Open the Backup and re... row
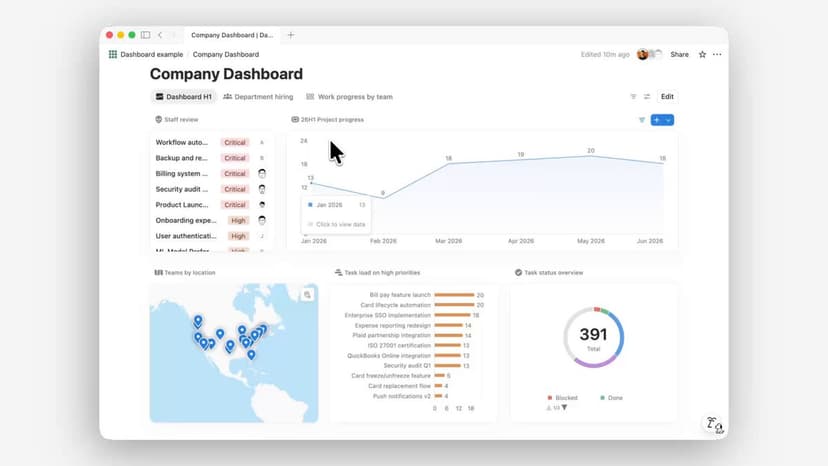 (211, 158)
